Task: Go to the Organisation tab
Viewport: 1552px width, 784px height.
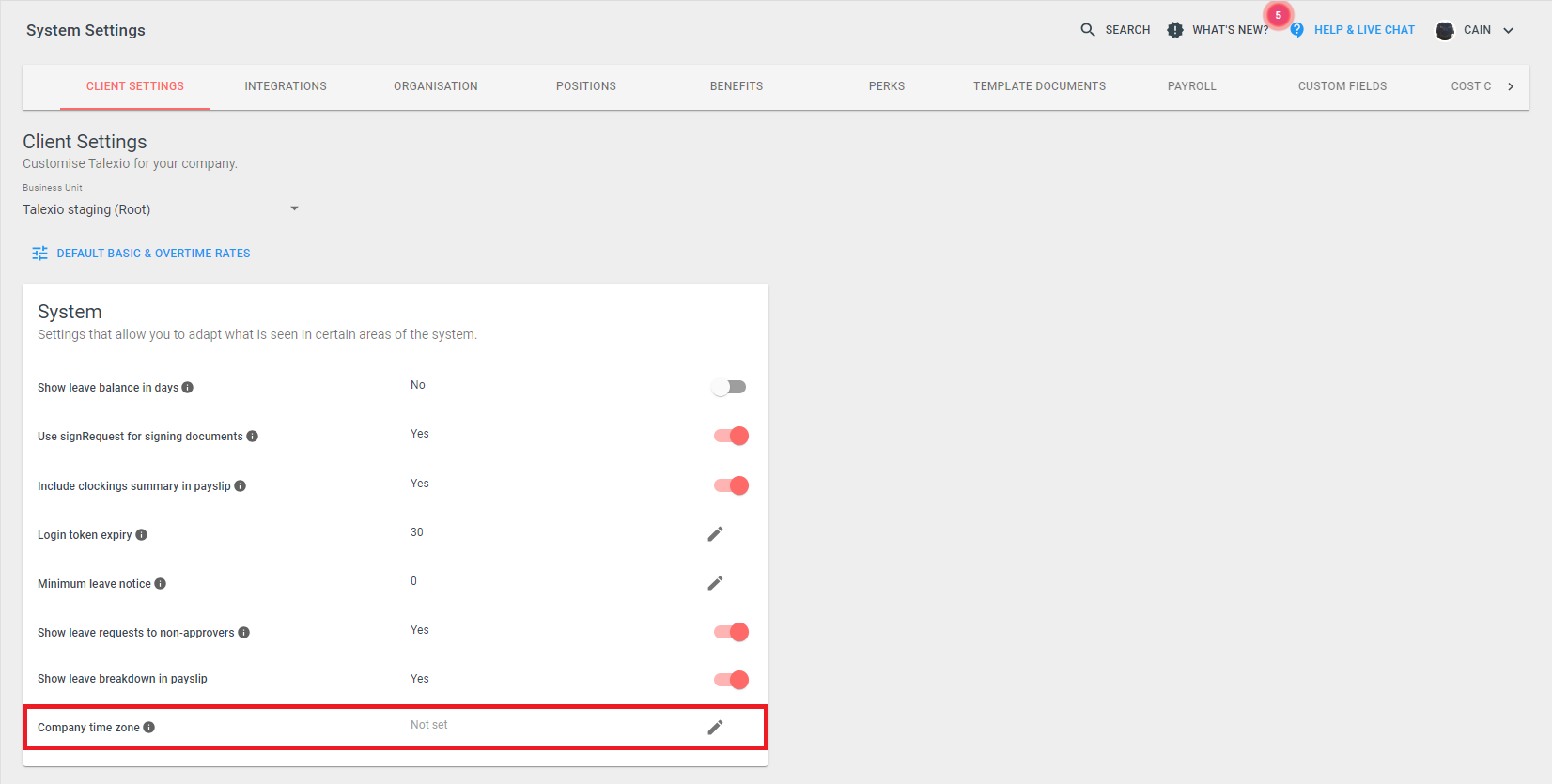Action: pyautogui.click(x=436, y=86)
